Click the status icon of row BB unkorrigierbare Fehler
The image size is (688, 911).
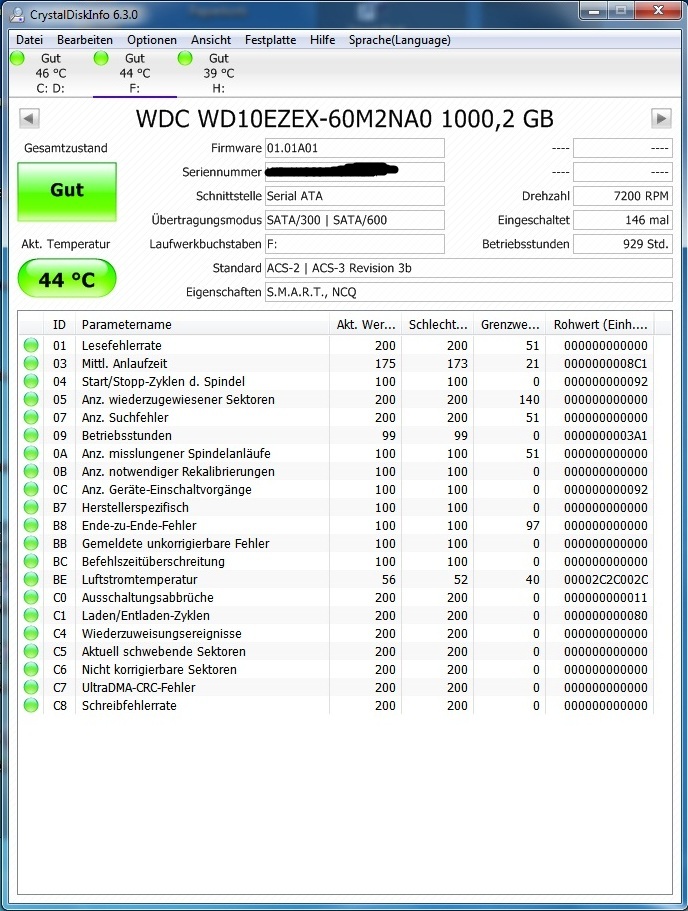pyautogui.click(x=31, y=543)
